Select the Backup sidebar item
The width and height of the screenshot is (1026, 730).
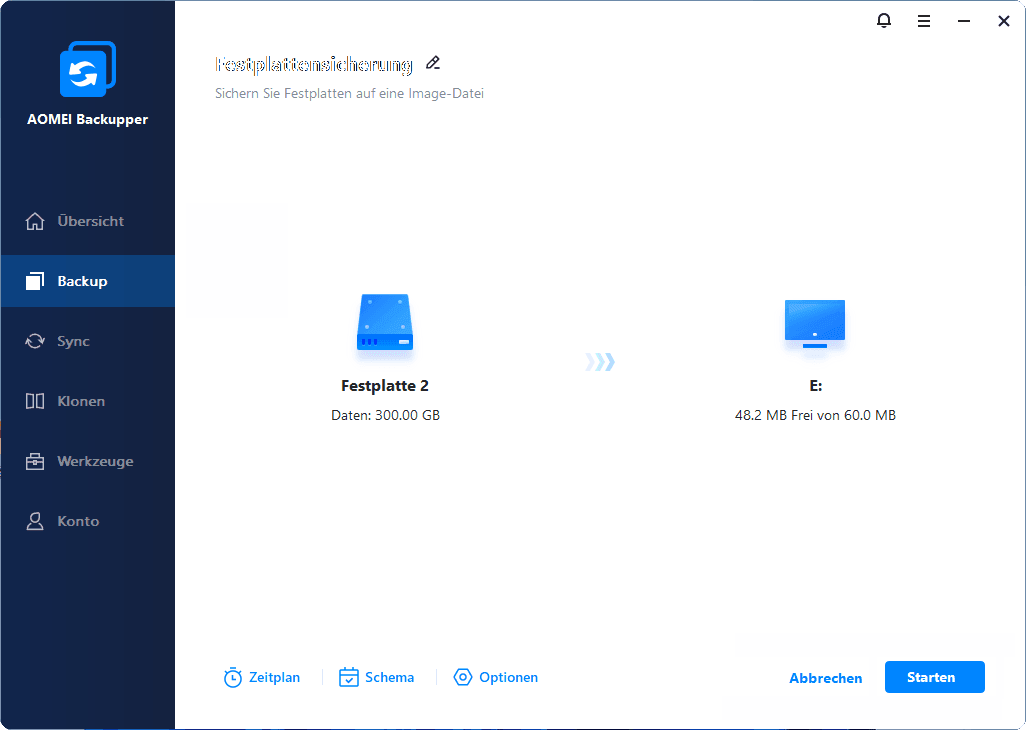[x=88, y=281]
